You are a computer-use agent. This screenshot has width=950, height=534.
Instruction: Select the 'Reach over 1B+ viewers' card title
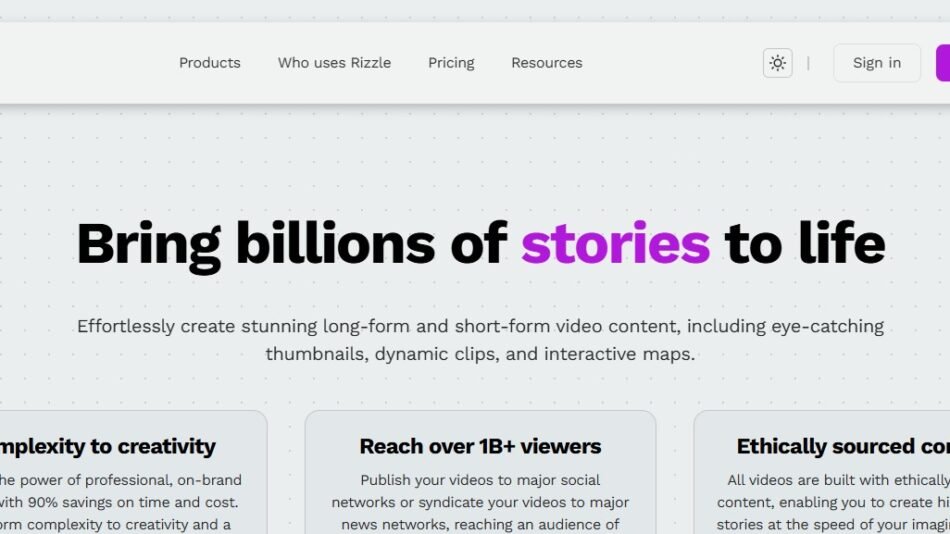[x=480, y=446]
